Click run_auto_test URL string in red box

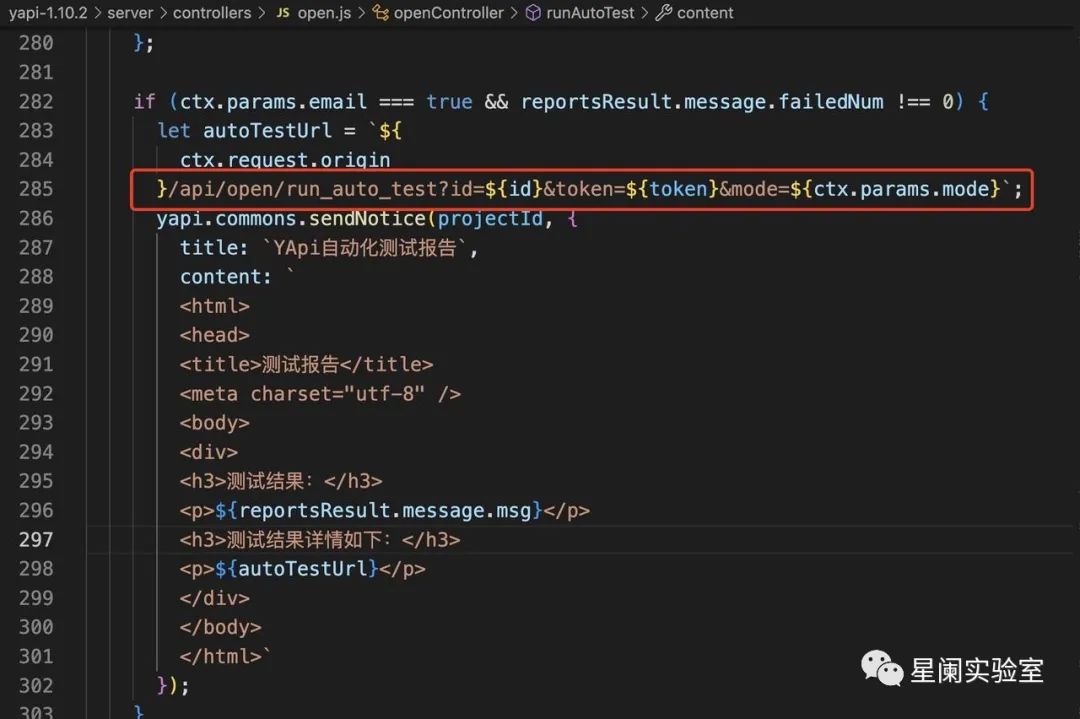click(372, 189)
